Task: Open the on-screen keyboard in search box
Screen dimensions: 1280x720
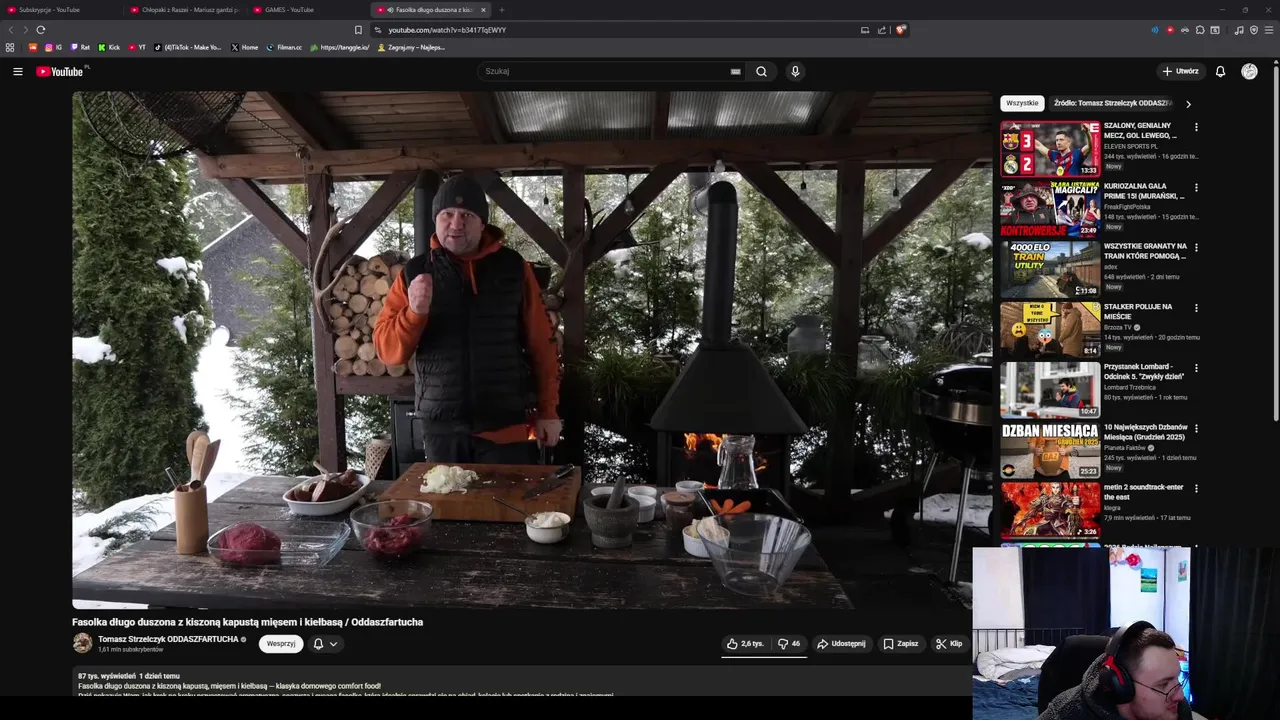Action: click(735, 71)
